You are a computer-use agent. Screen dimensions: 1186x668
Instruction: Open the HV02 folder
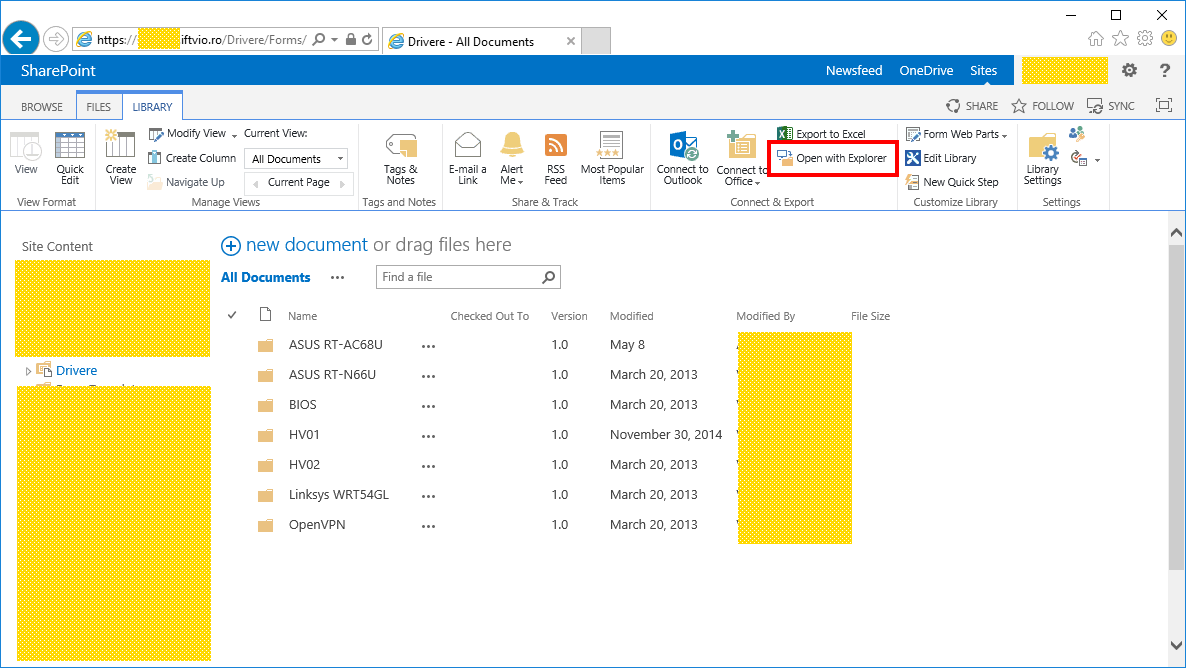[304, 464]
